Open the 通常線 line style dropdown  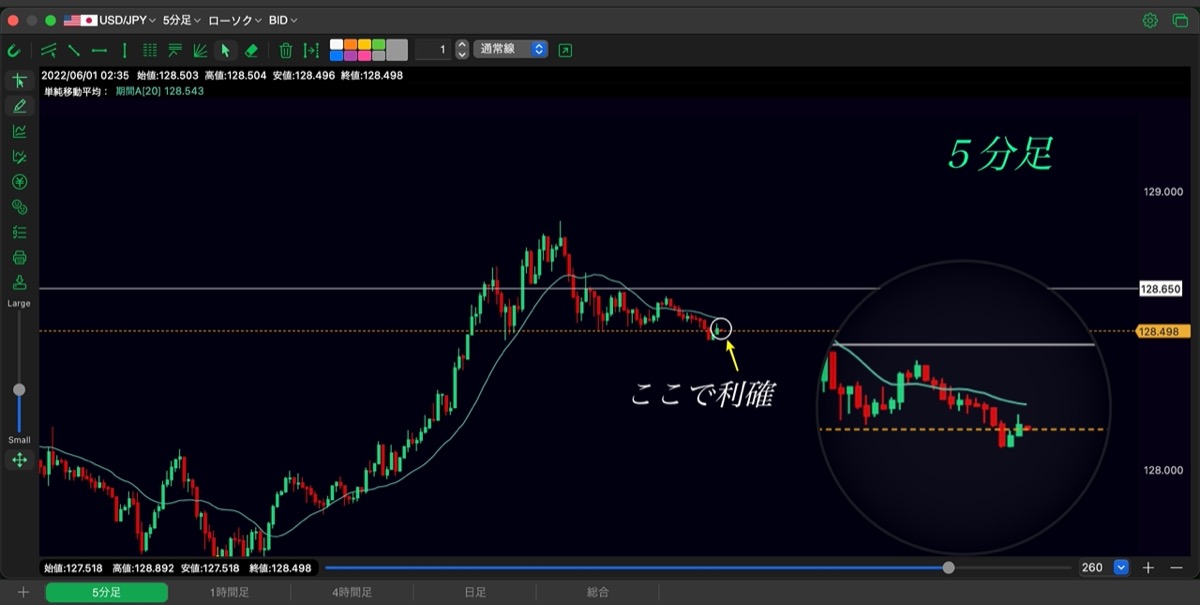click(511, 49)
